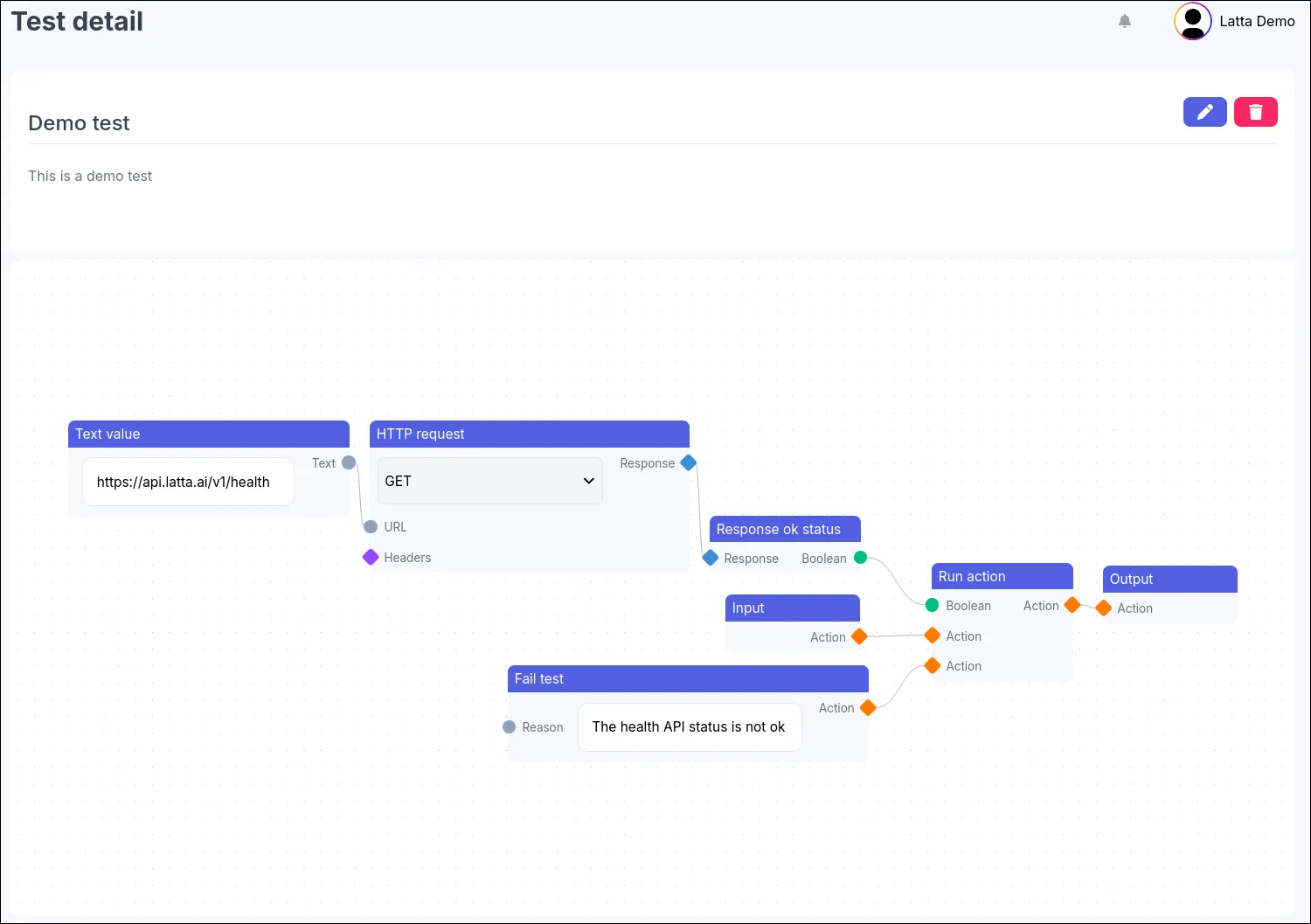Click the red trash delete icon
This screenshot has height=924, width=1311.
point(1256,112)
